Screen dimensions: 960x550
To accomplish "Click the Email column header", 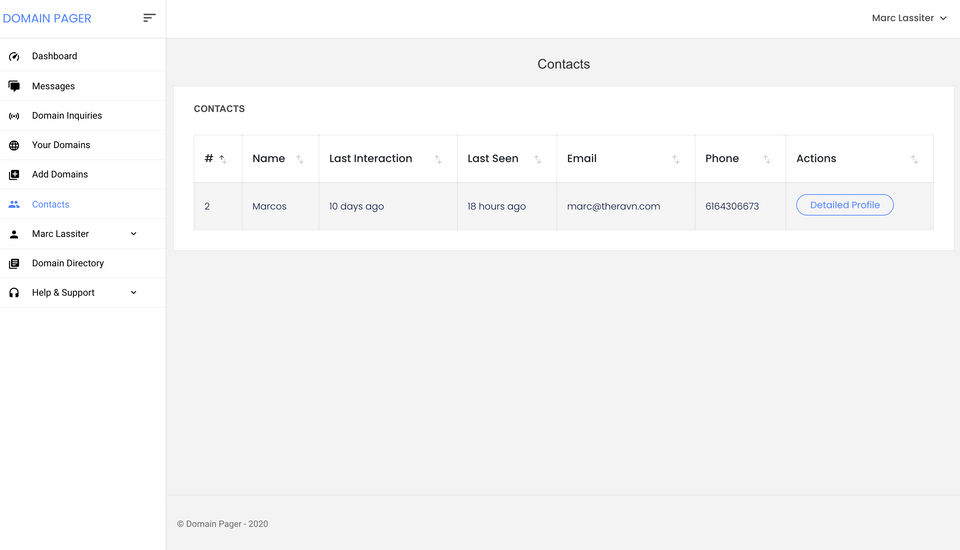I will 626,159.
